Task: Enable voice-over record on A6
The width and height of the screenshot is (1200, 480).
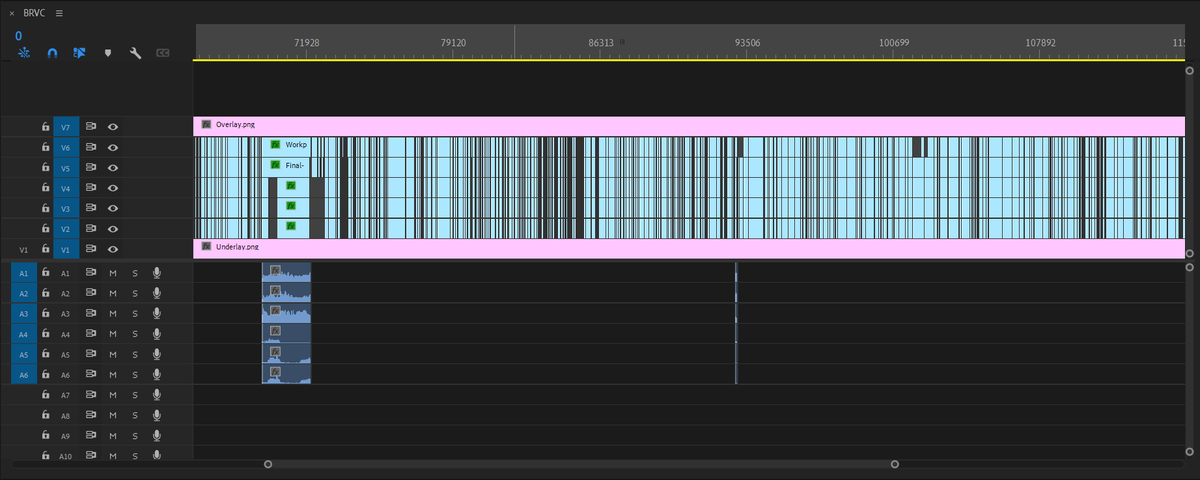Action: tap(157, 375)
